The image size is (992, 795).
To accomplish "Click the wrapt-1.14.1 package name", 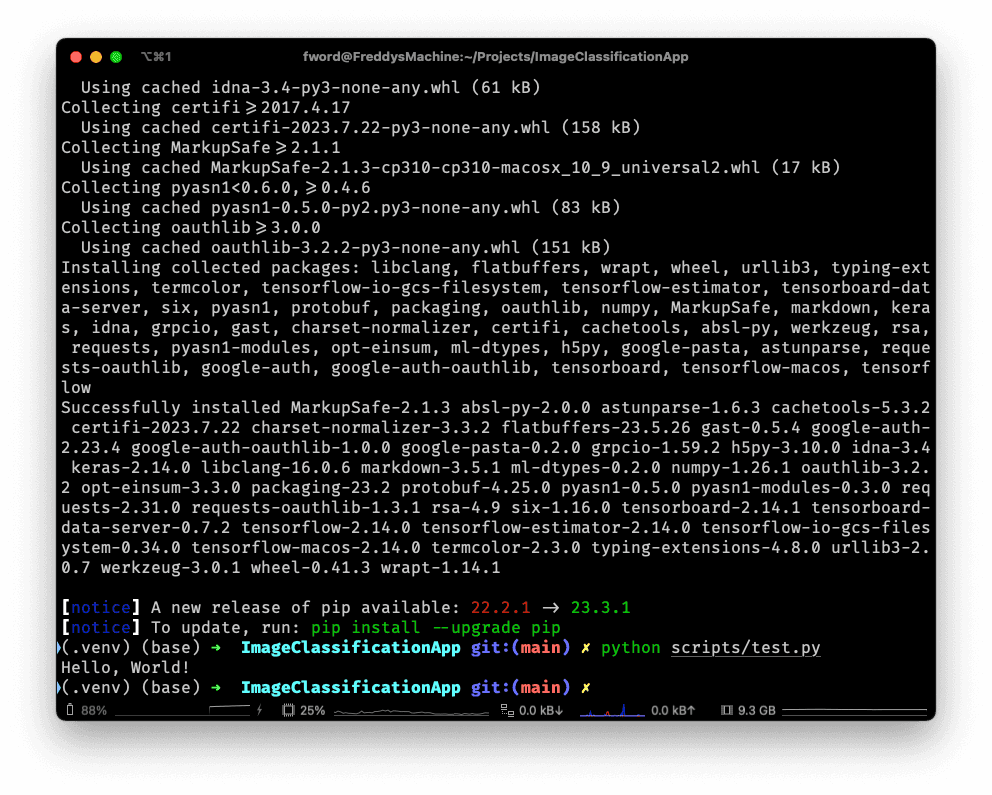I will pos(440,568).
